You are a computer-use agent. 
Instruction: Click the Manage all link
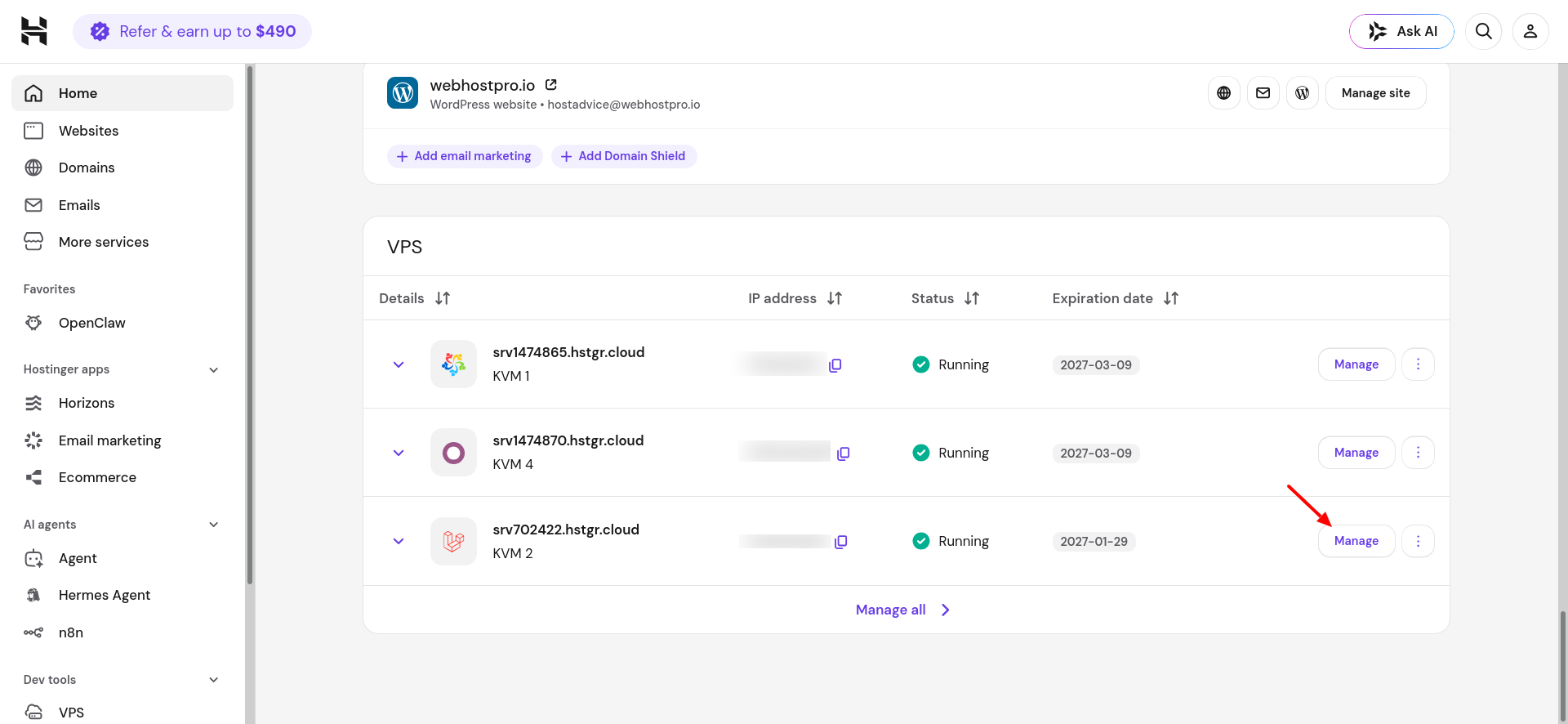[903, 610]
